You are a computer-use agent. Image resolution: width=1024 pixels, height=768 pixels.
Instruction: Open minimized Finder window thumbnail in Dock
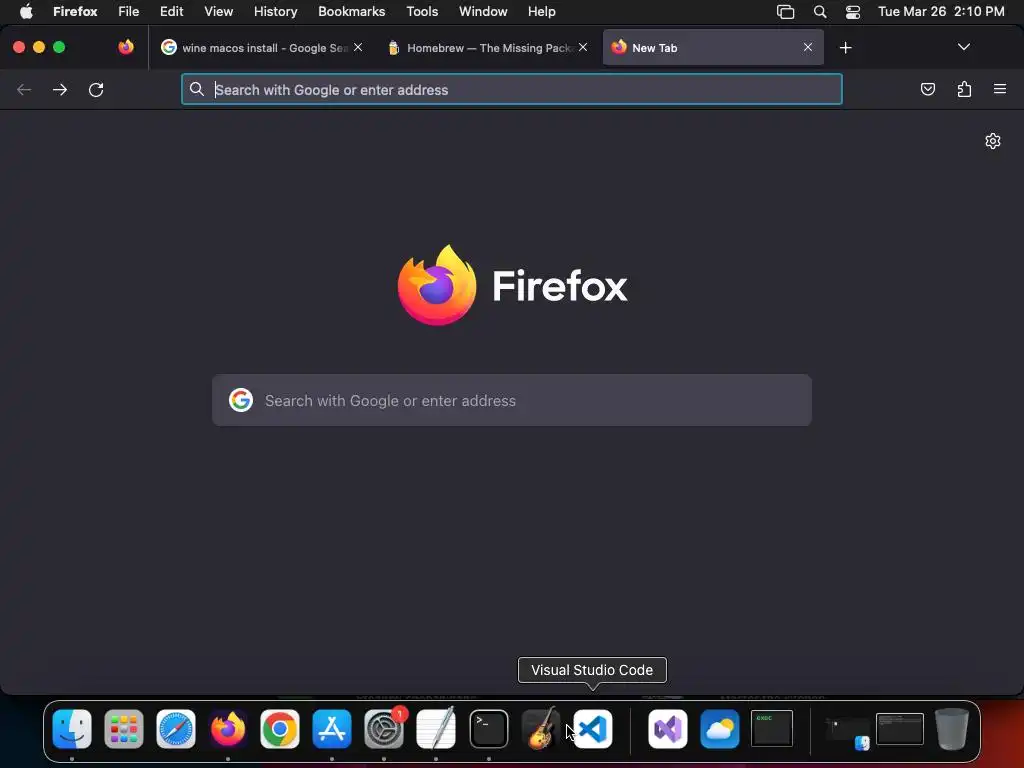click(x=847, y=731)
